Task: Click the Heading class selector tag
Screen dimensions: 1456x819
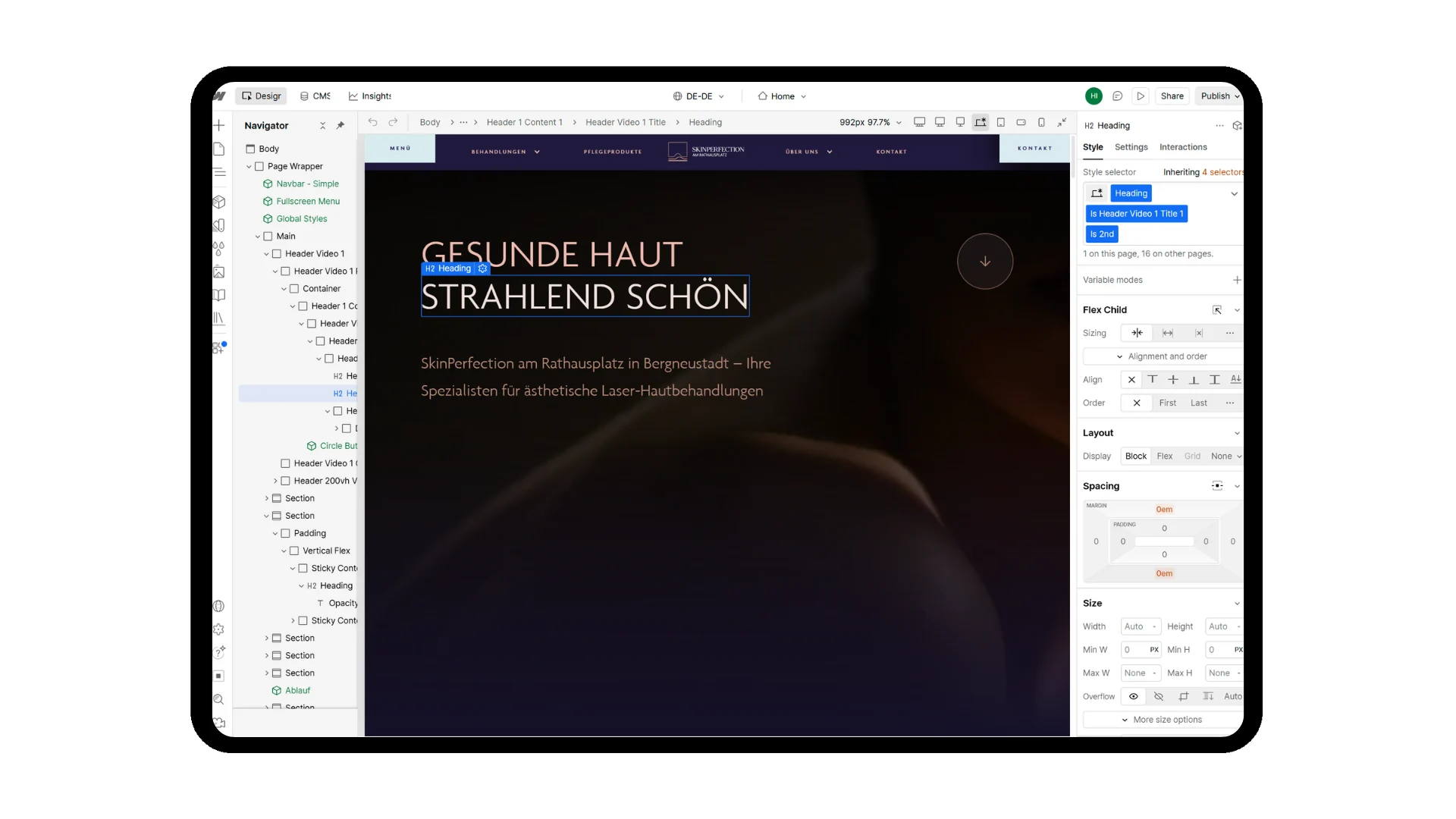Action: (x=1131, y=193)
